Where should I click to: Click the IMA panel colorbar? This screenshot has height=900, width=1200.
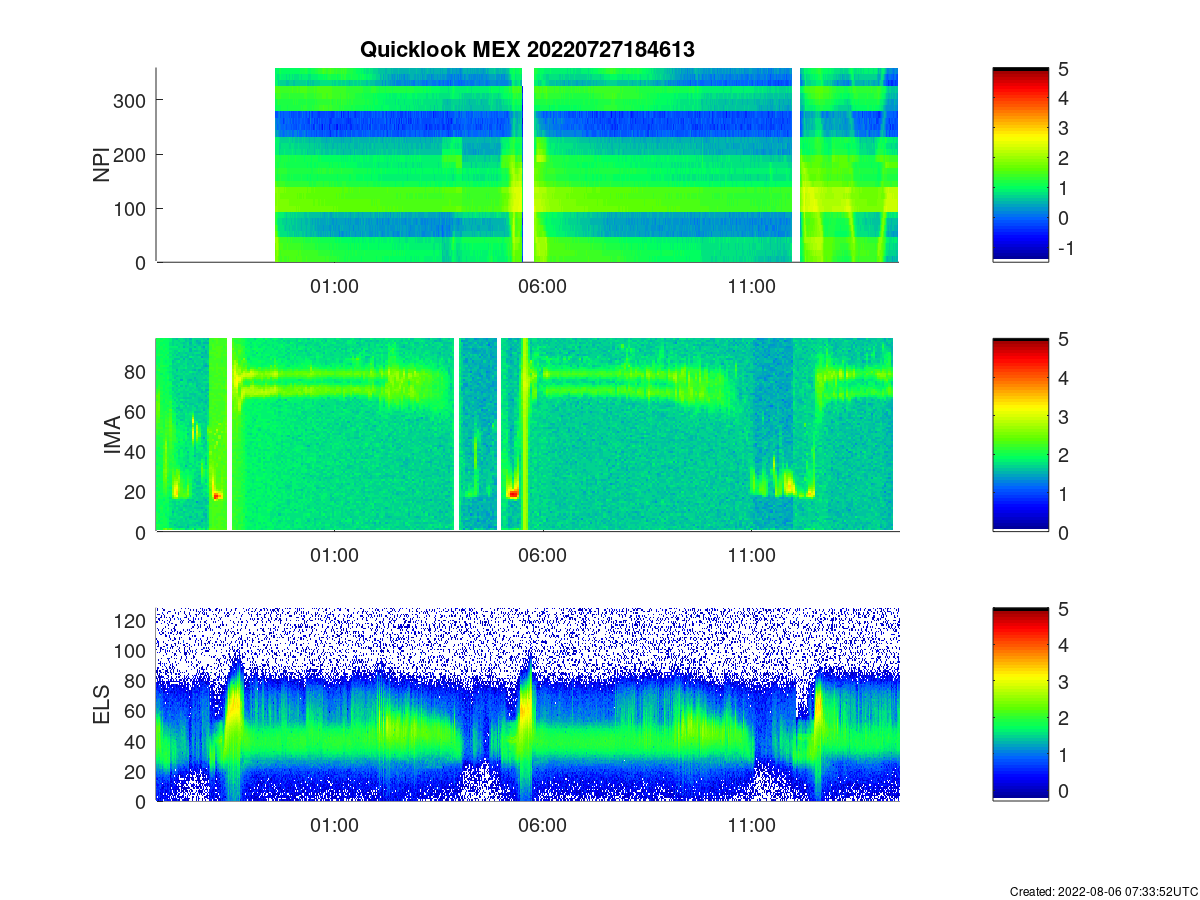(1020, 435)
